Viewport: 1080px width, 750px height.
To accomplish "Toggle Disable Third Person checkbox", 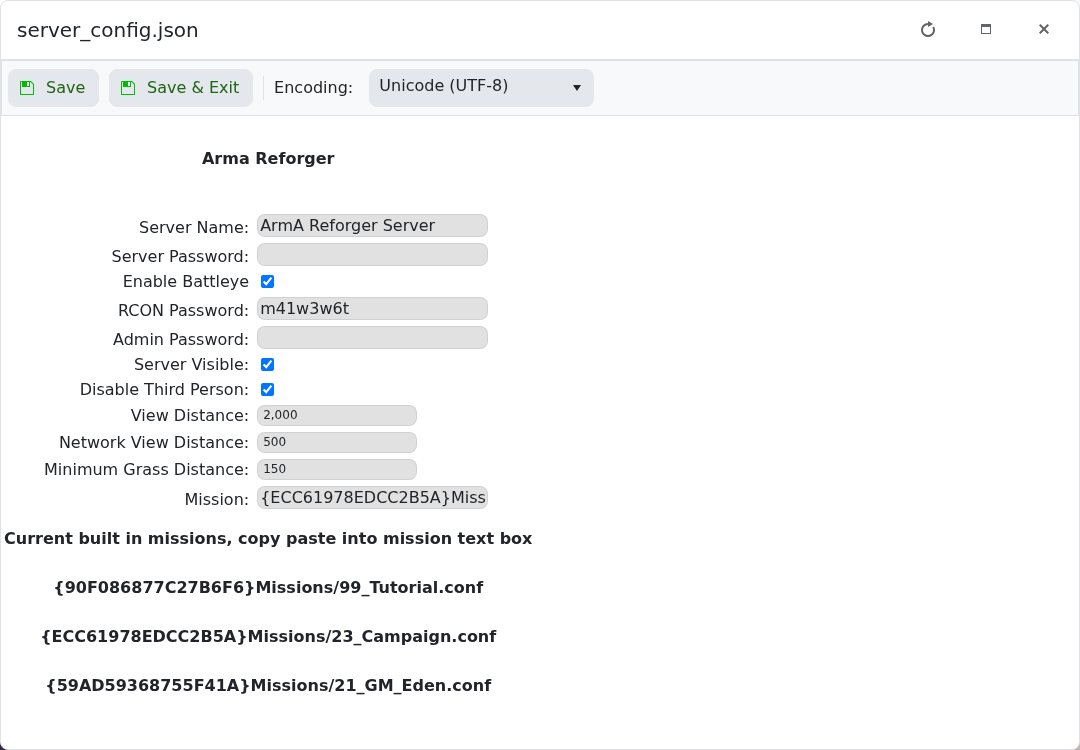I will point(267,390).
